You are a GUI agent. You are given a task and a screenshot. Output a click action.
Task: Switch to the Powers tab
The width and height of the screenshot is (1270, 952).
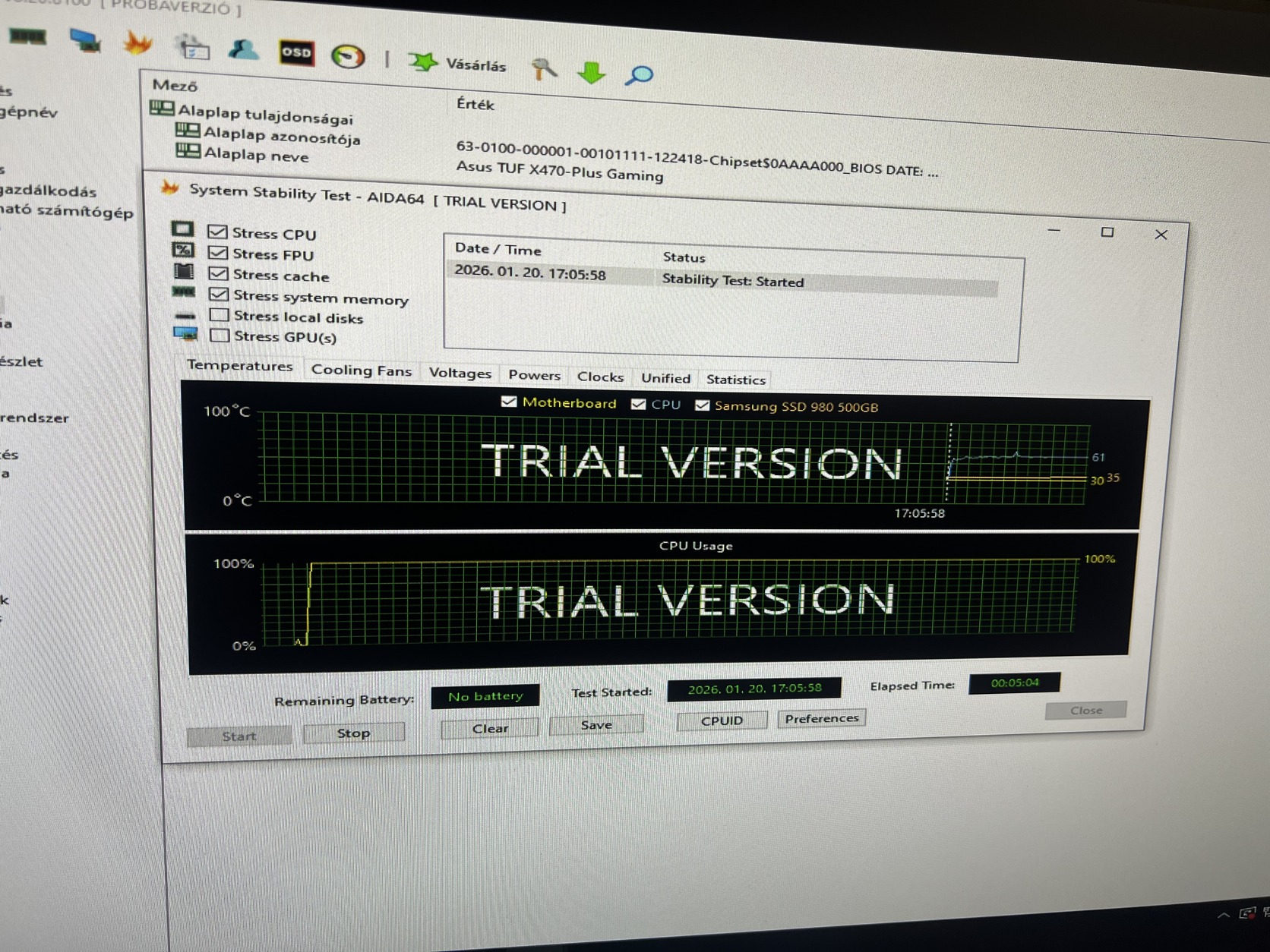coord(535,375)
